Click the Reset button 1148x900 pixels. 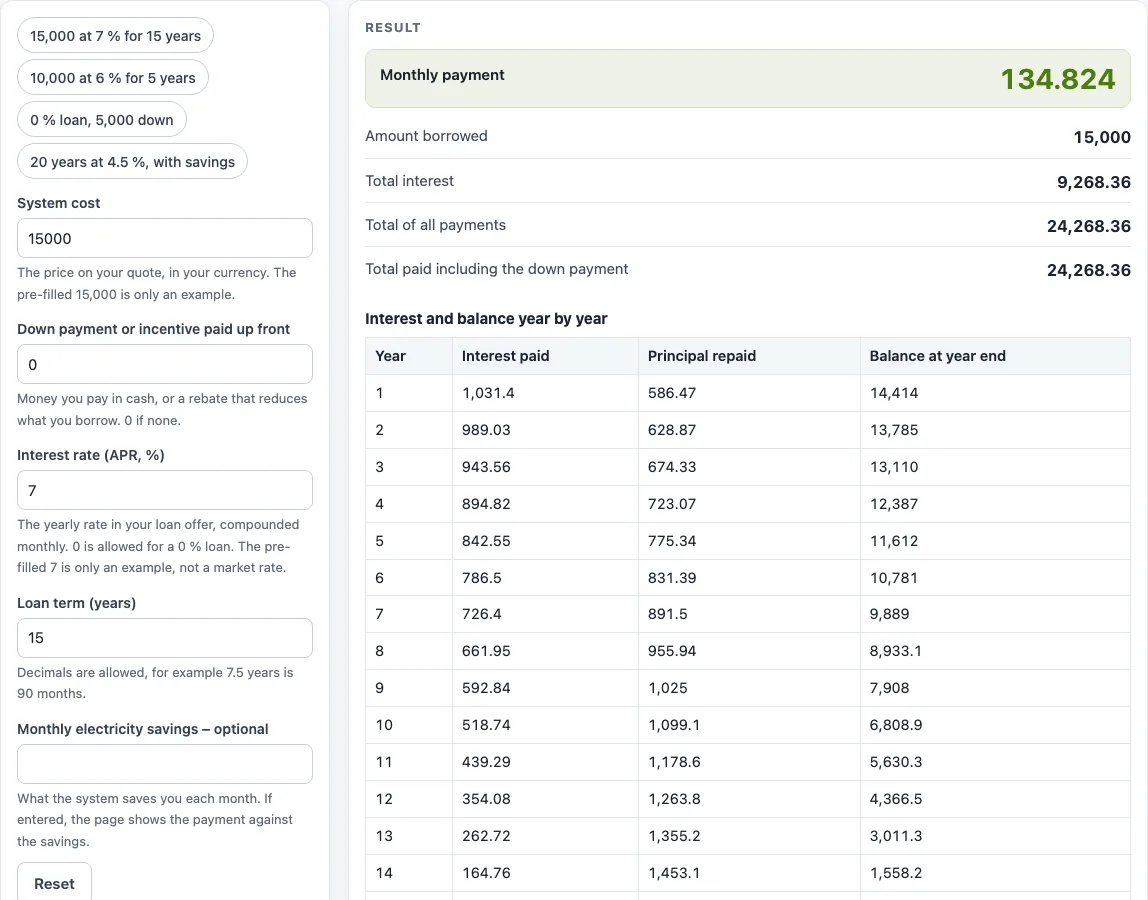click(54, 882)
